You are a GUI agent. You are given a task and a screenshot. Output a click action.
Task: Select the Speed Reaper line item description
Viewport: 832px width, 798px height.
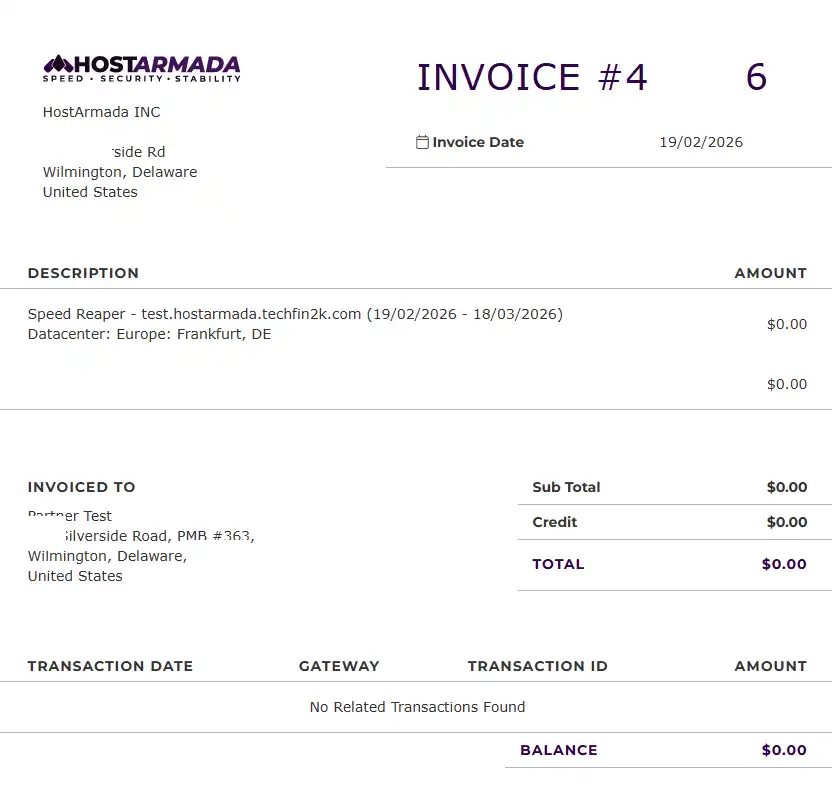(x=295, y=314)
